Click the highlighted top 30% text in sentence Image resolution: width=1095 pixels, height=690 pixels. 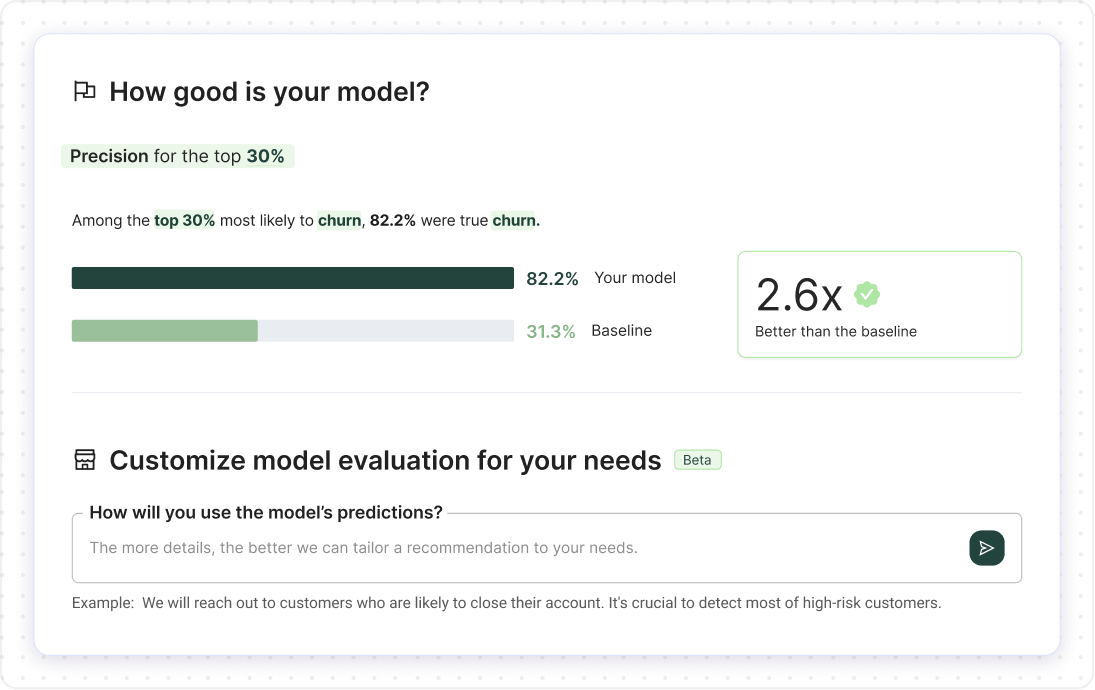click(184, 221)
